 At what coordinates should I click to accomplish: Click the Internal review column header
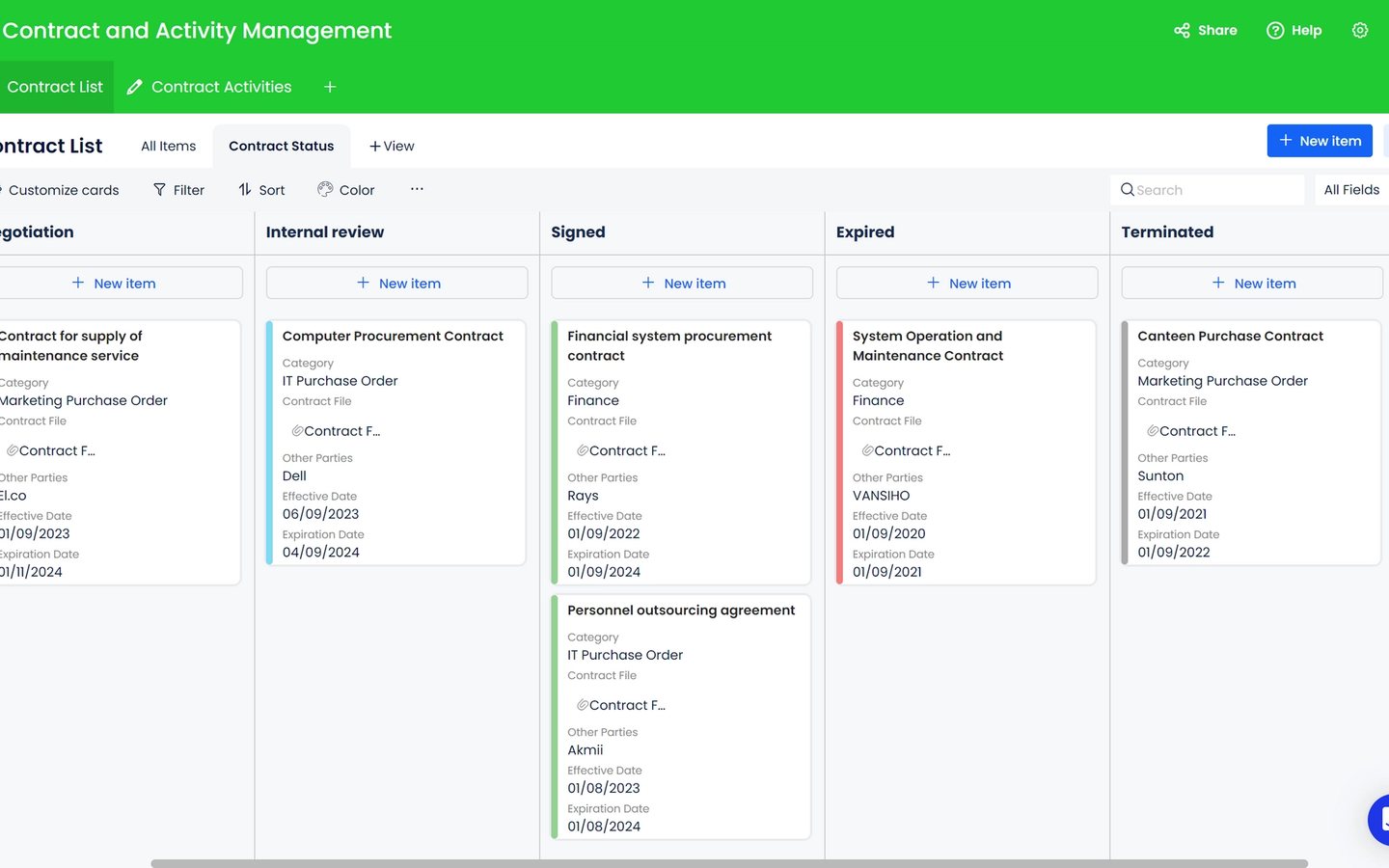pos(325,231)
